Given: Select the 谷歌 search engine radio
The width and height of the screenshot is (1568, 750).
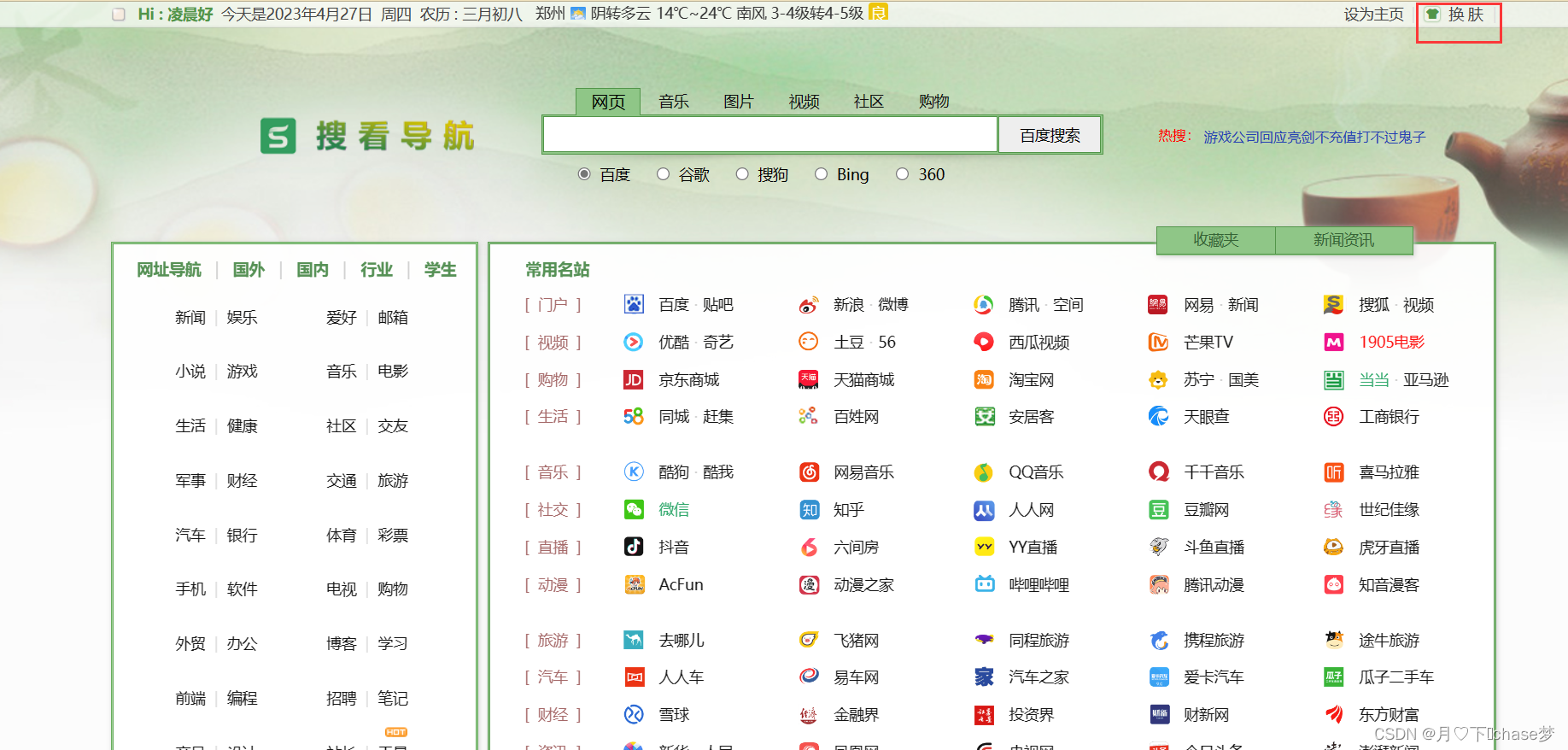Looking at the screenshot, I should [663, 174].
